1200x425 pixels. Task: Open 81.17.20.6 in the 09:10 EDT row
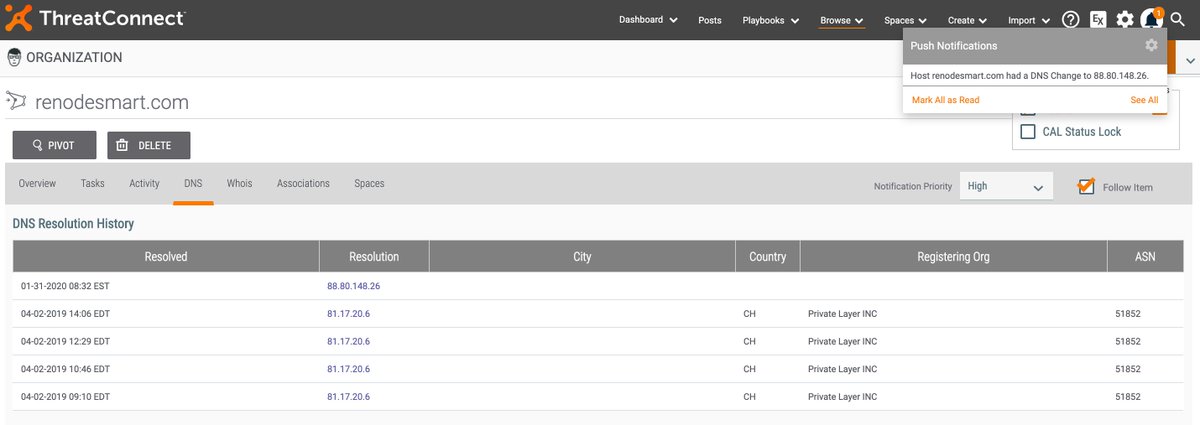(x=348, y=397)
